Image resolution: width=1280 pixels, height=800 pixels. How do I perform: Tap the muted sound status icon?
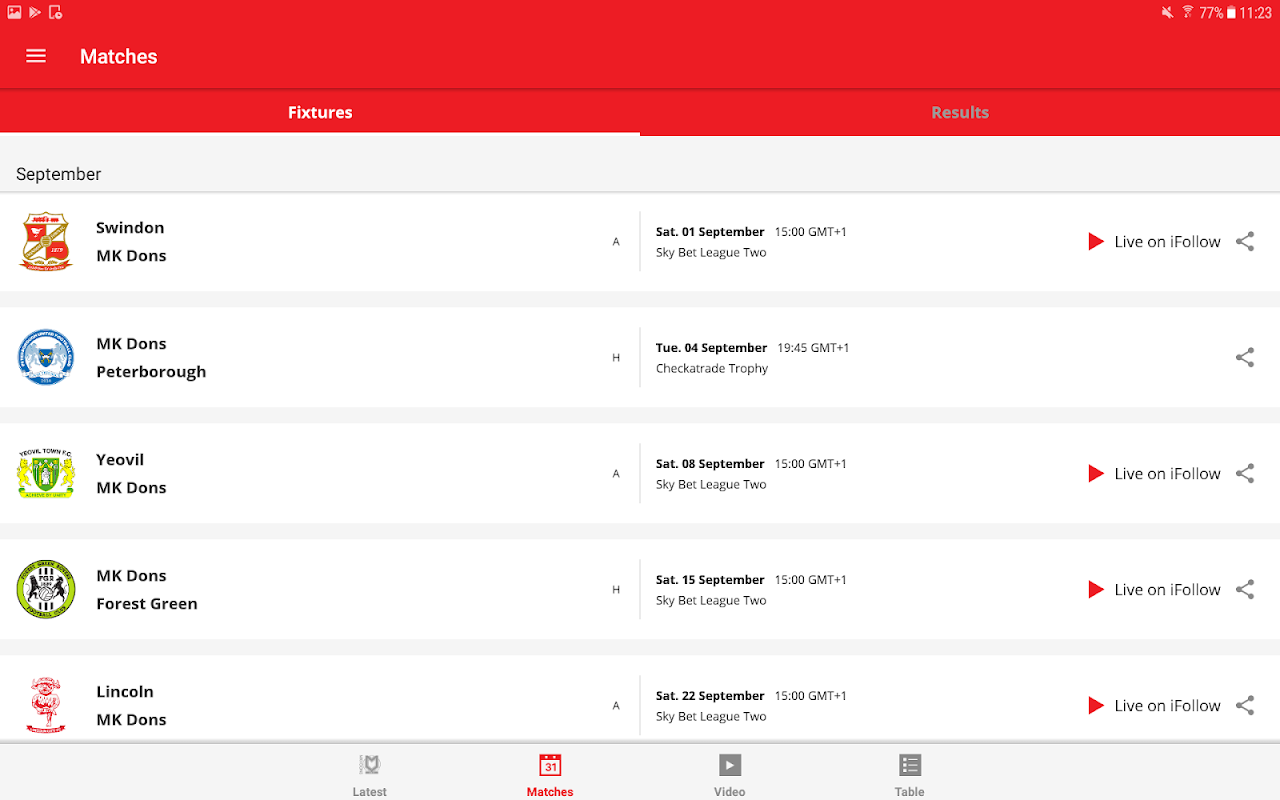pos(1167,12)
